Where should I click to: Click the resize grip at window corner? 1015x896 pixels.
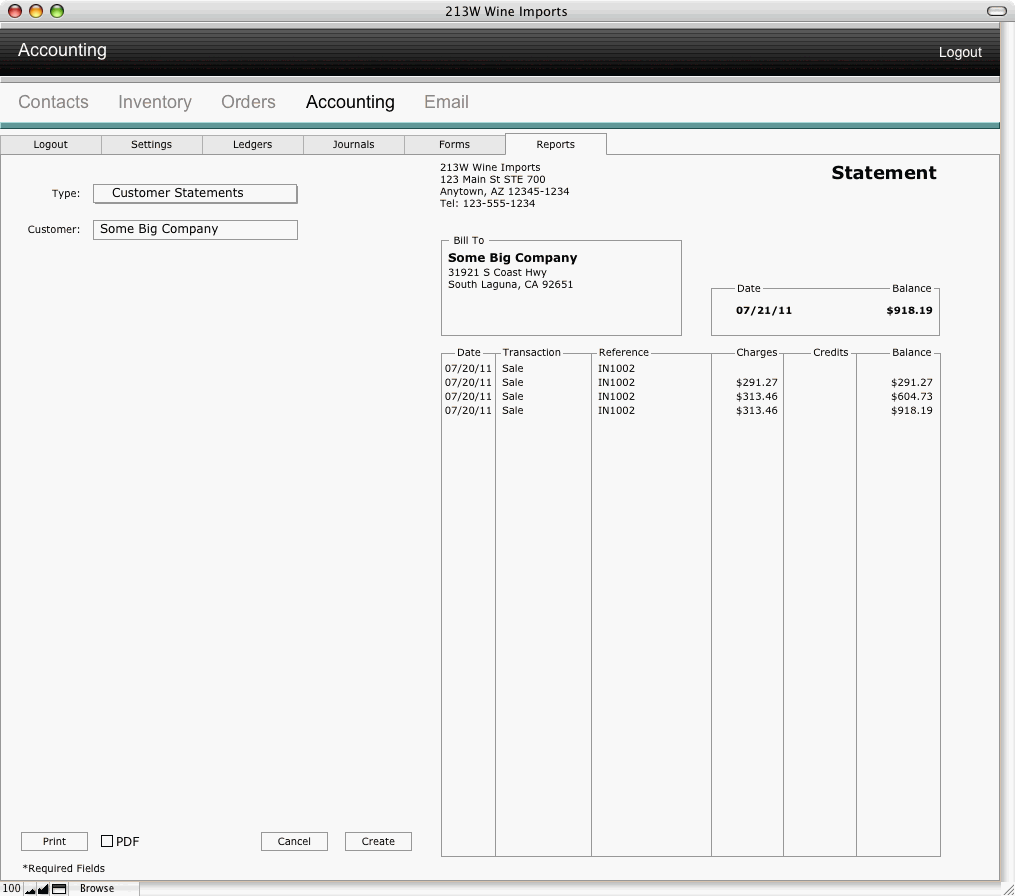[1007, 889]
